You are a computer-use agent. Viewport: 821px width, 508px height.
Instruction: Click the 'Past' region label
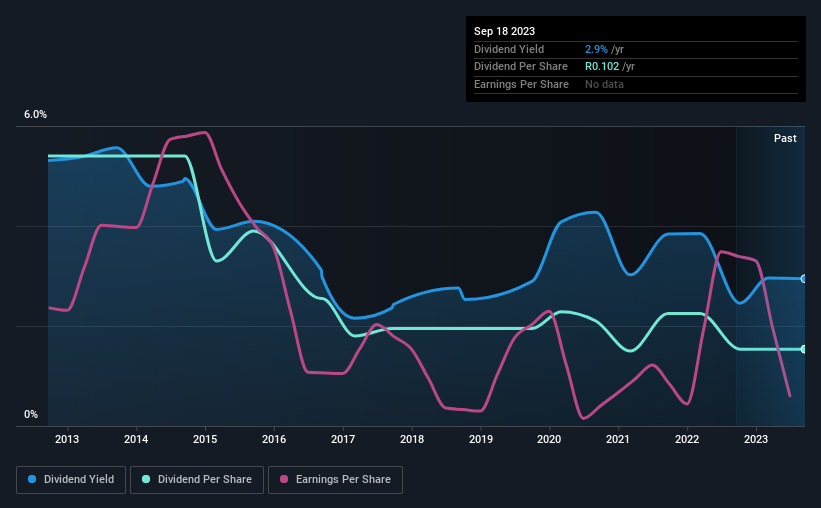point(785,138)
